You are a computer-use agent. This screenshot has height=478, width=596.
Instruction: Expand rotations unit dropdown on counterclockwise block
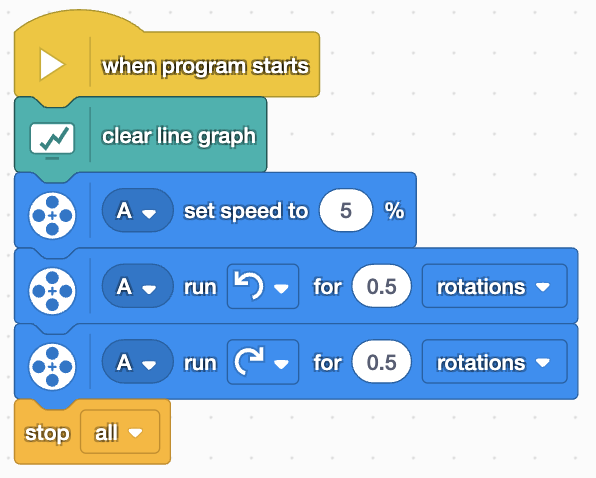point(495,286)
